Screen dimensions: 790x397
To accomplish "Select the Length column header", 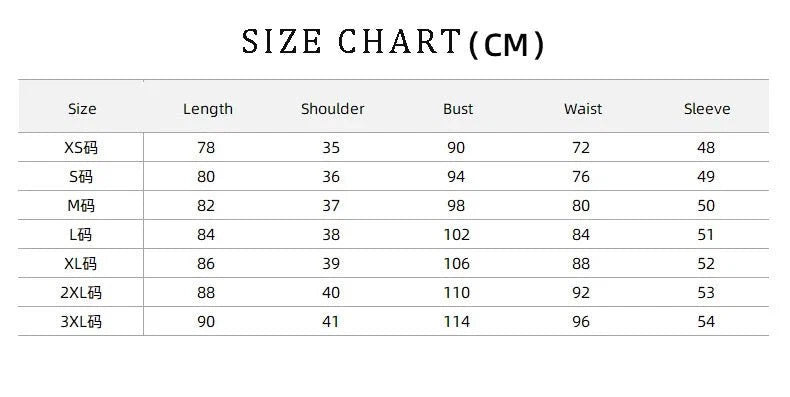I will pos(208,109).
